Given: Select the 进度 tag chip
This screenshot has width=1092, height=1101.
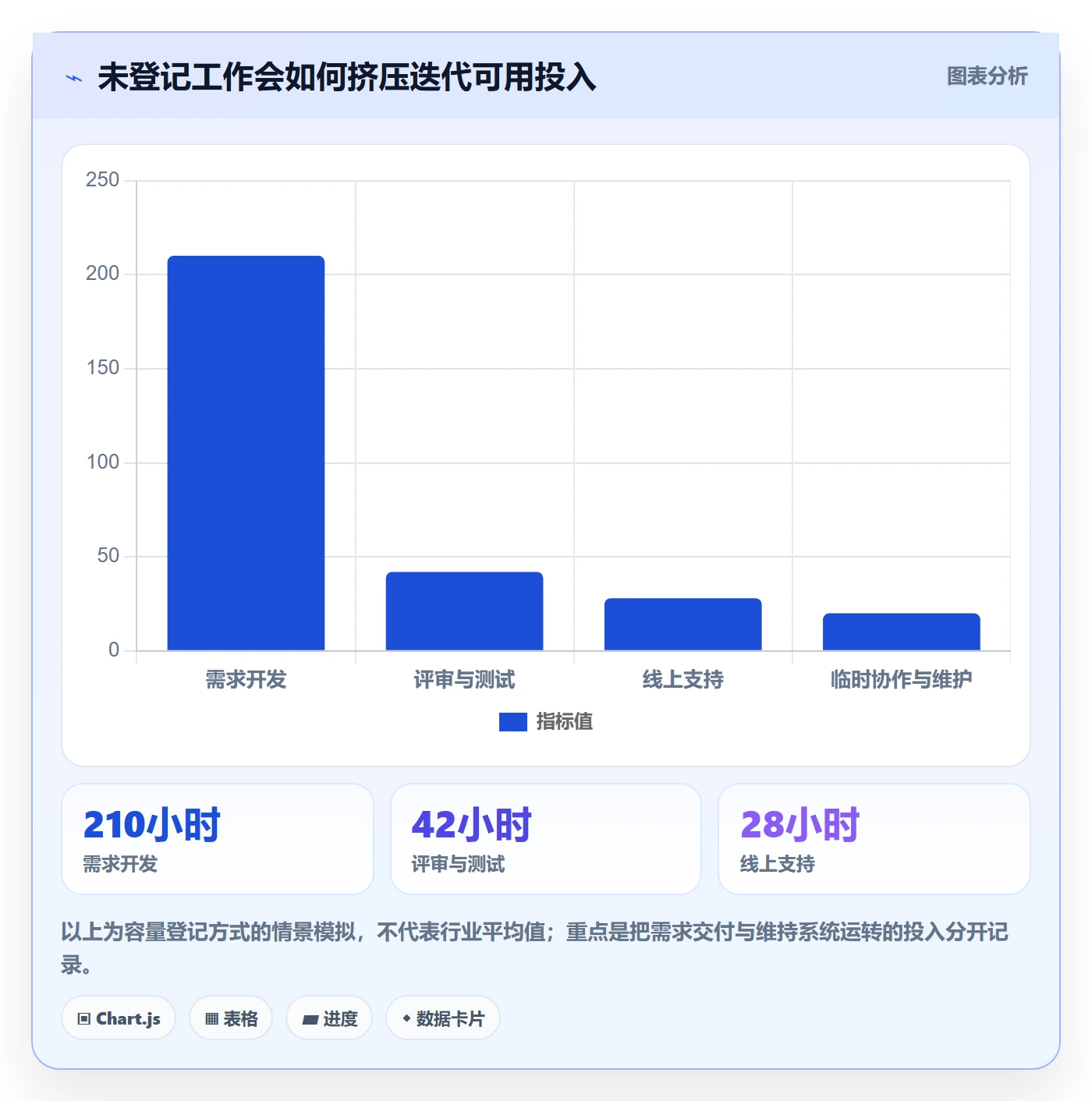Looking at the screenshot, I should pyautogui.click(x=329, y=1018).
